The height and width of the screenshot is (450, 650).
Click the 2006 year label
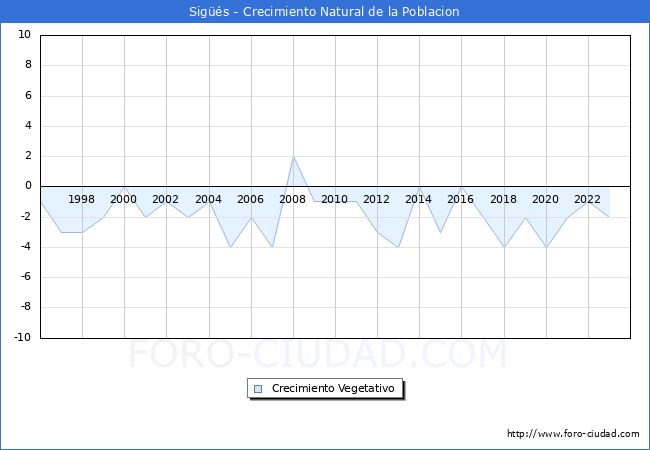tap(250, 199)
